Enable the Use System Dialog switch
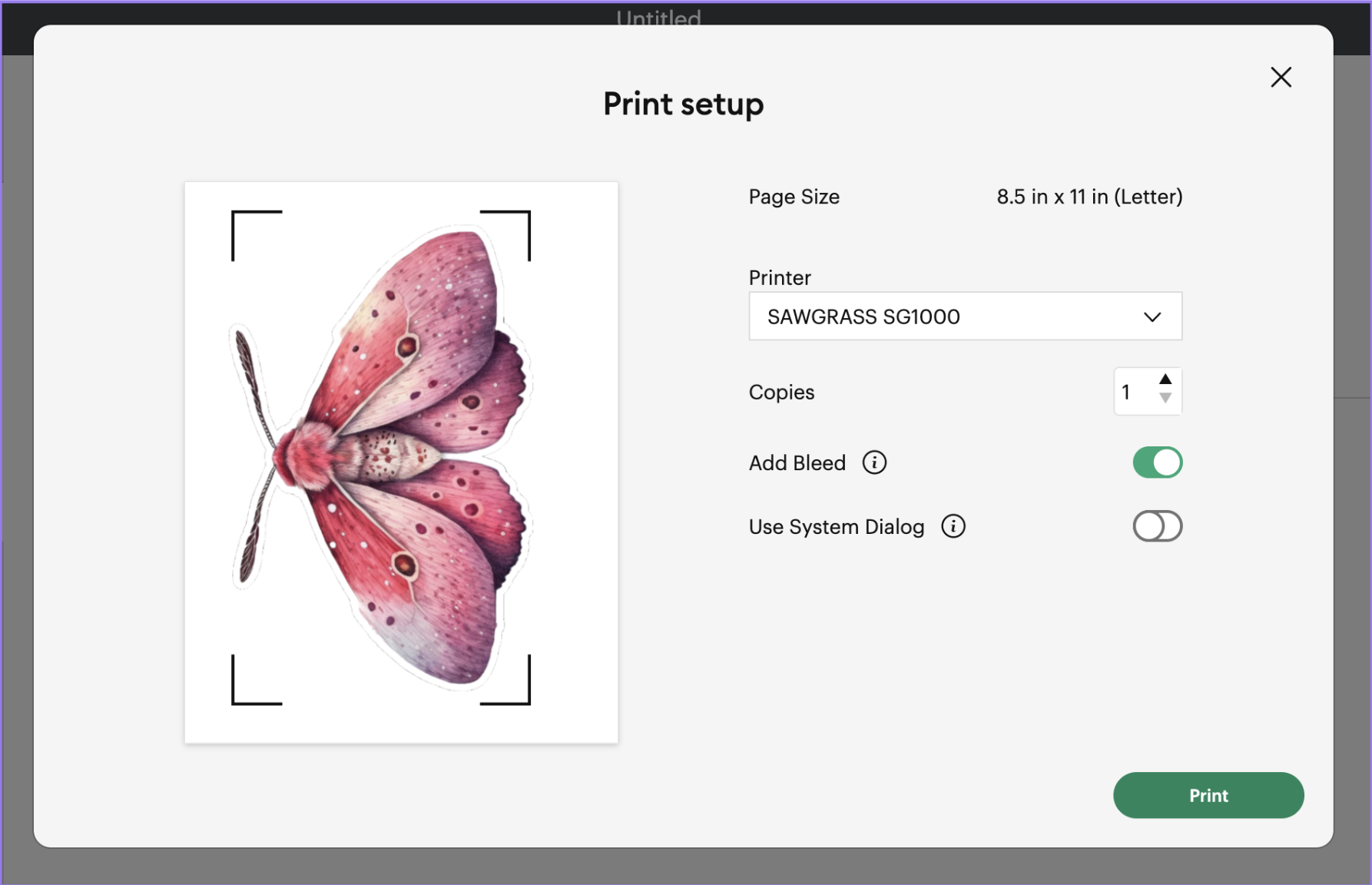Image resolution: width=1372 pixels, height=885 pixels. 1157,526
